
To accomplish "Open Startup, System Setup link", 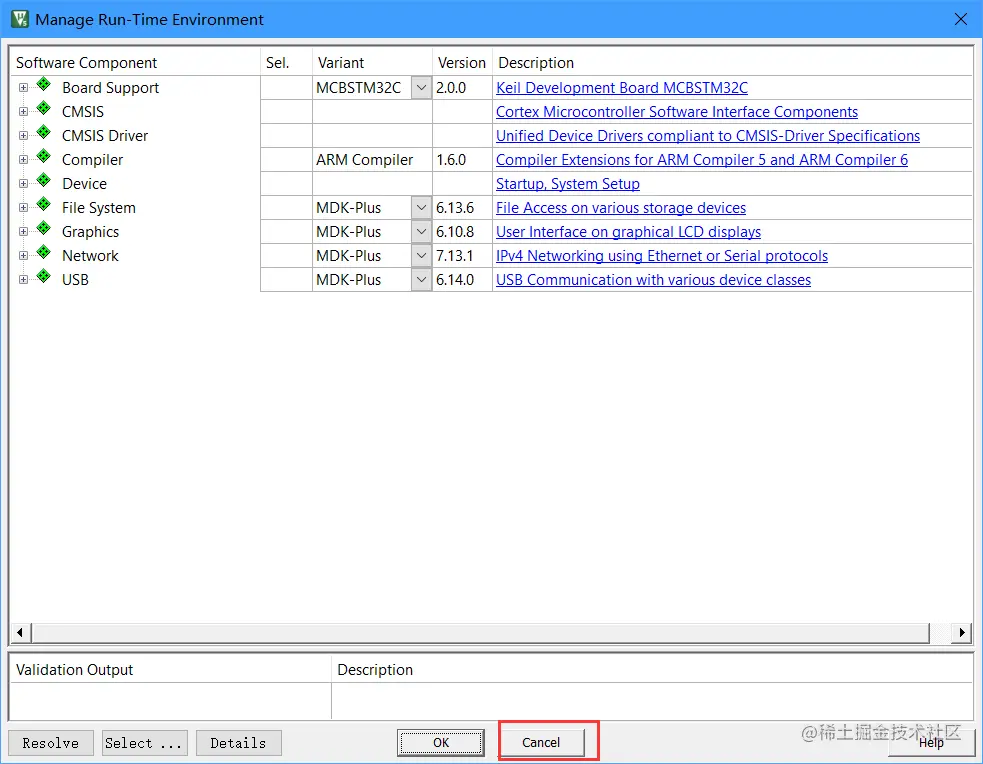I will [568, 184].
